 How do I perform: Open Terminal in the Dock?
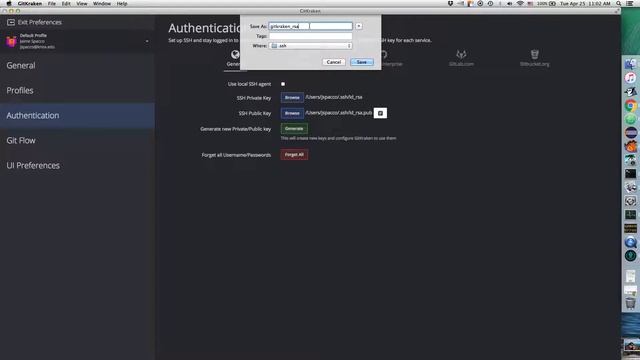(x=631, y=174)
